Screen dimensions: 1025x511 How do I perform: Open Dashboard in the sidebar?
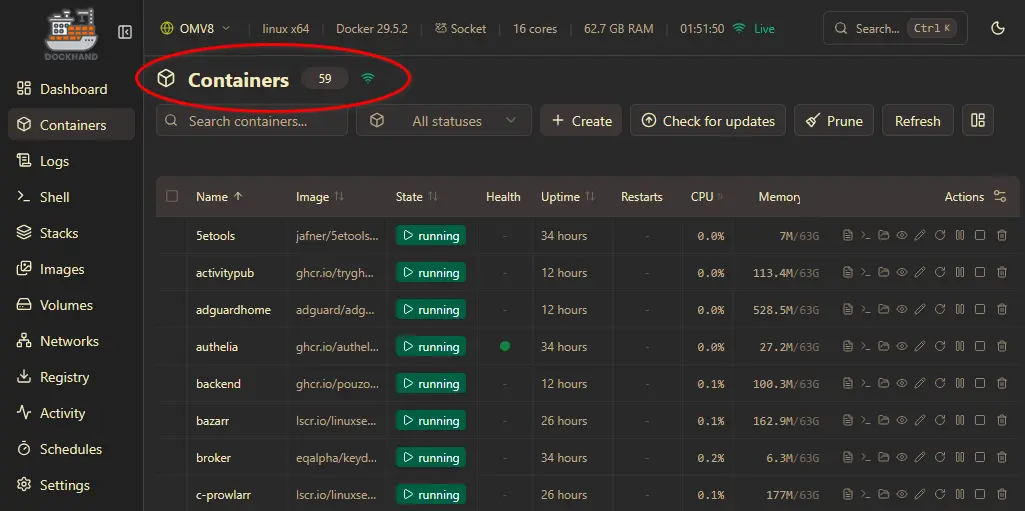tap(71, 89)
